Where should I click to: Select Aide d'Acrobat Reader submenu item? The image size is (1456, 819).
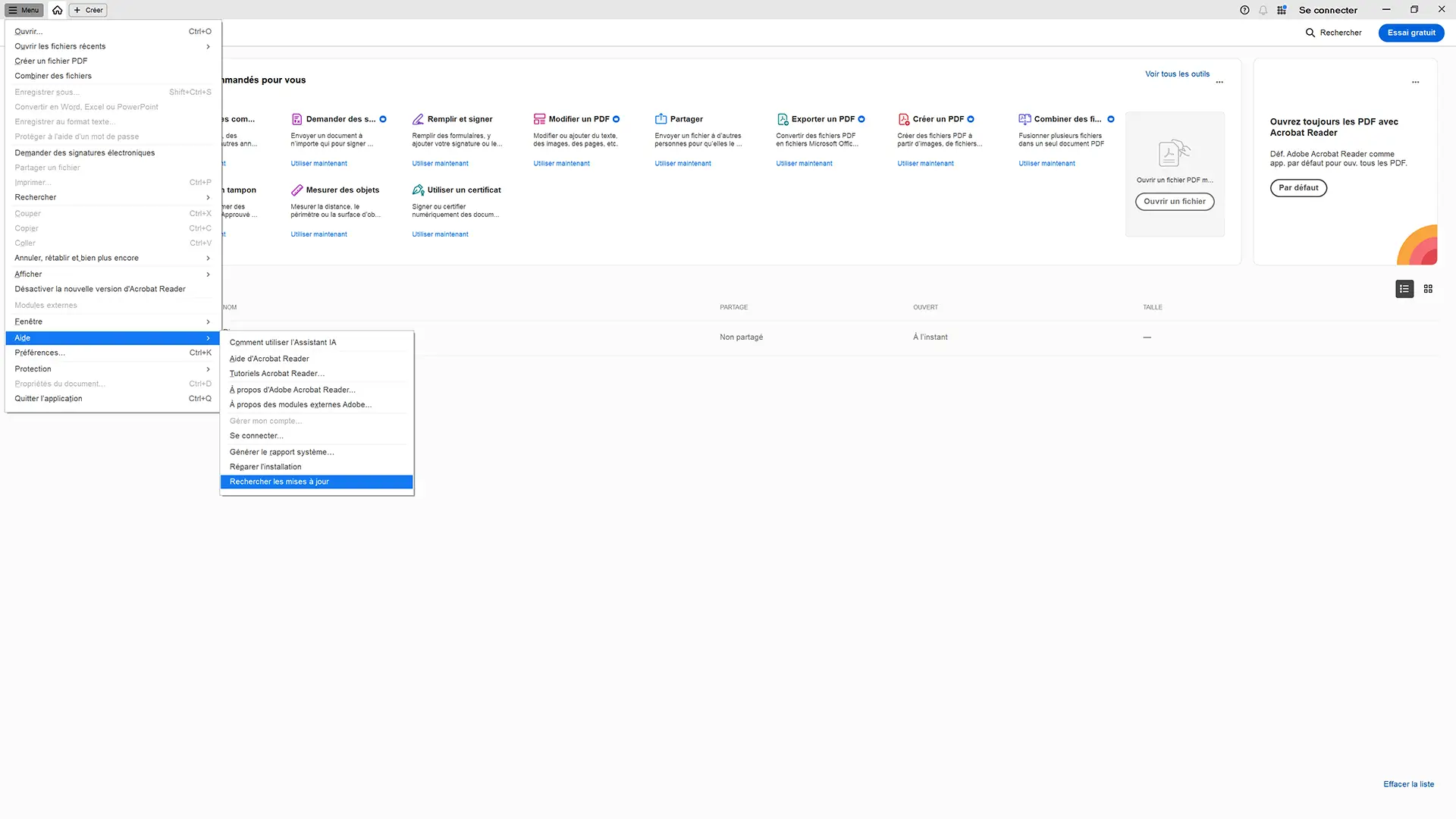[x=316, y=359]
